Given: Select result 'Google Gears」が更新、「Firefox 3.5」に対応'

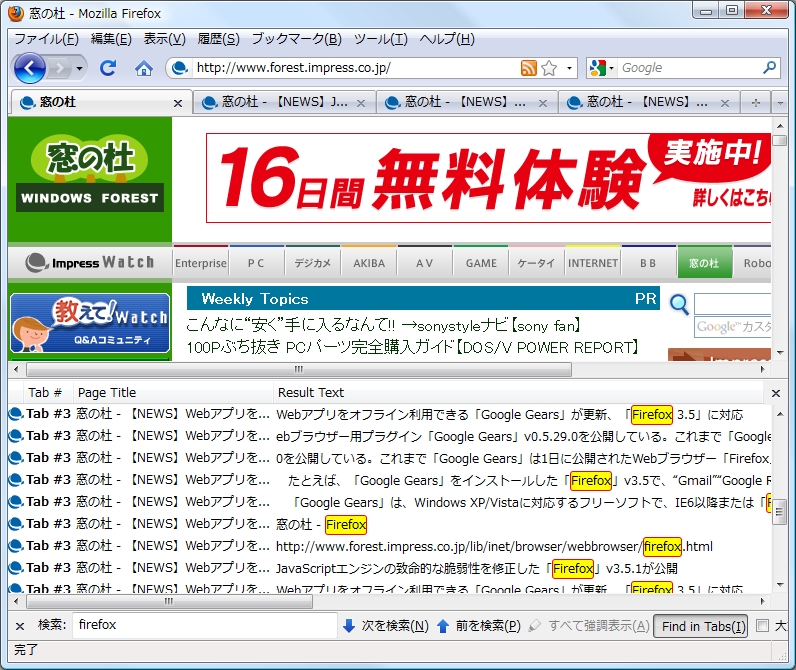Looking at the screenshot, I should coord(390,414).
